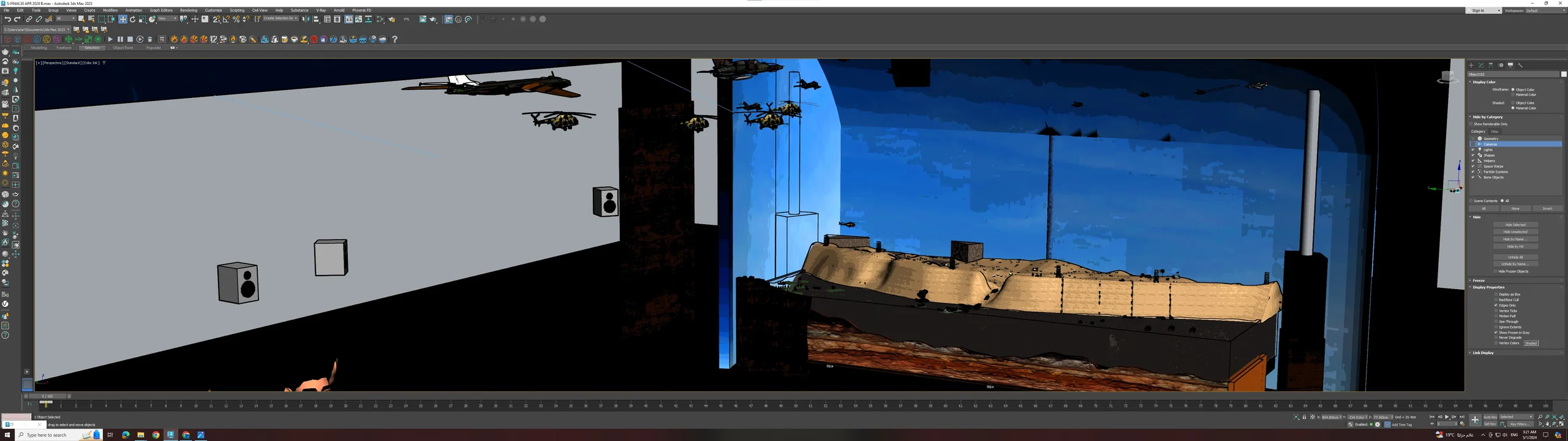This screenshot has height=441, width=1568.
Task: Open the Utilities wrench tab in the command panel
Action: tap(1520, 65)
